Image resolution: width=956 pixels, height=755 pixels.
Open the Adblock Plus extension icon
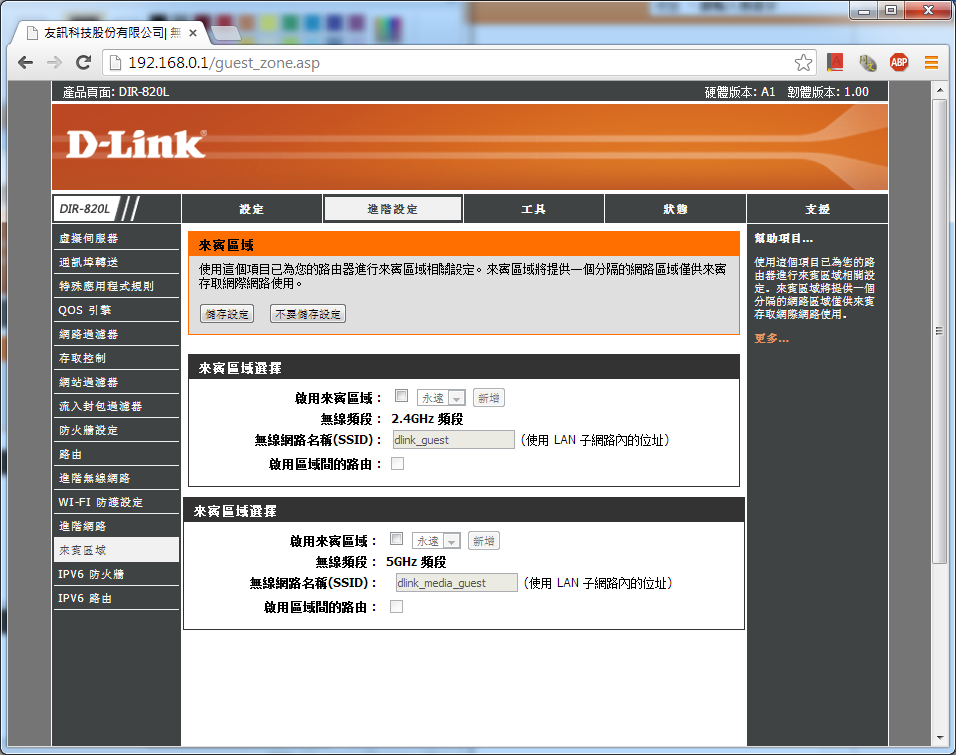(899, 62)
